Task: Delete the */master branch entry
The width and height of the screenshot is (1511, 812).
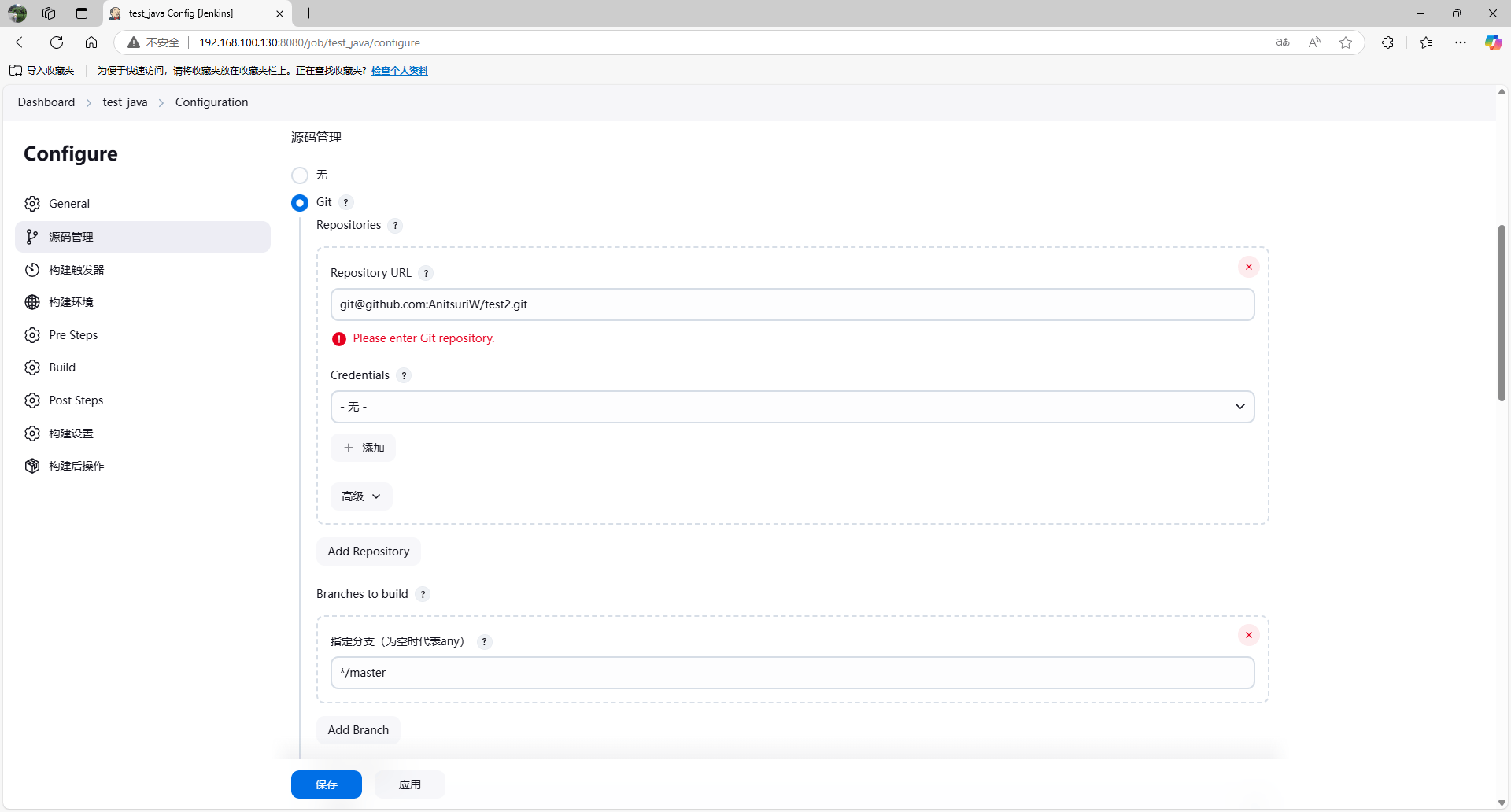Action: [x=1248, y=635]
